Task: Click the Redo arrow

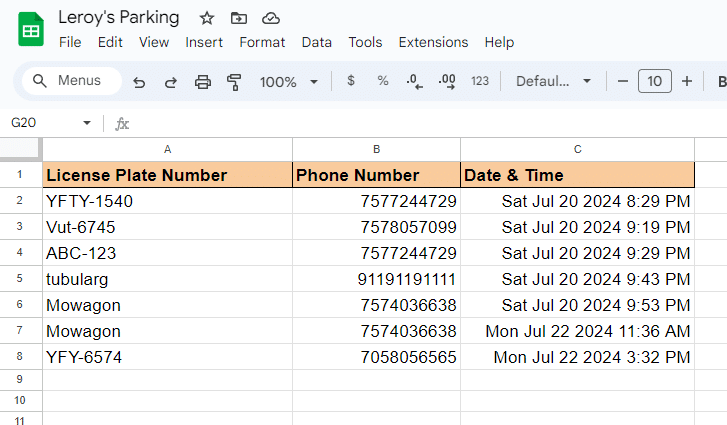Action: point(171,82)
